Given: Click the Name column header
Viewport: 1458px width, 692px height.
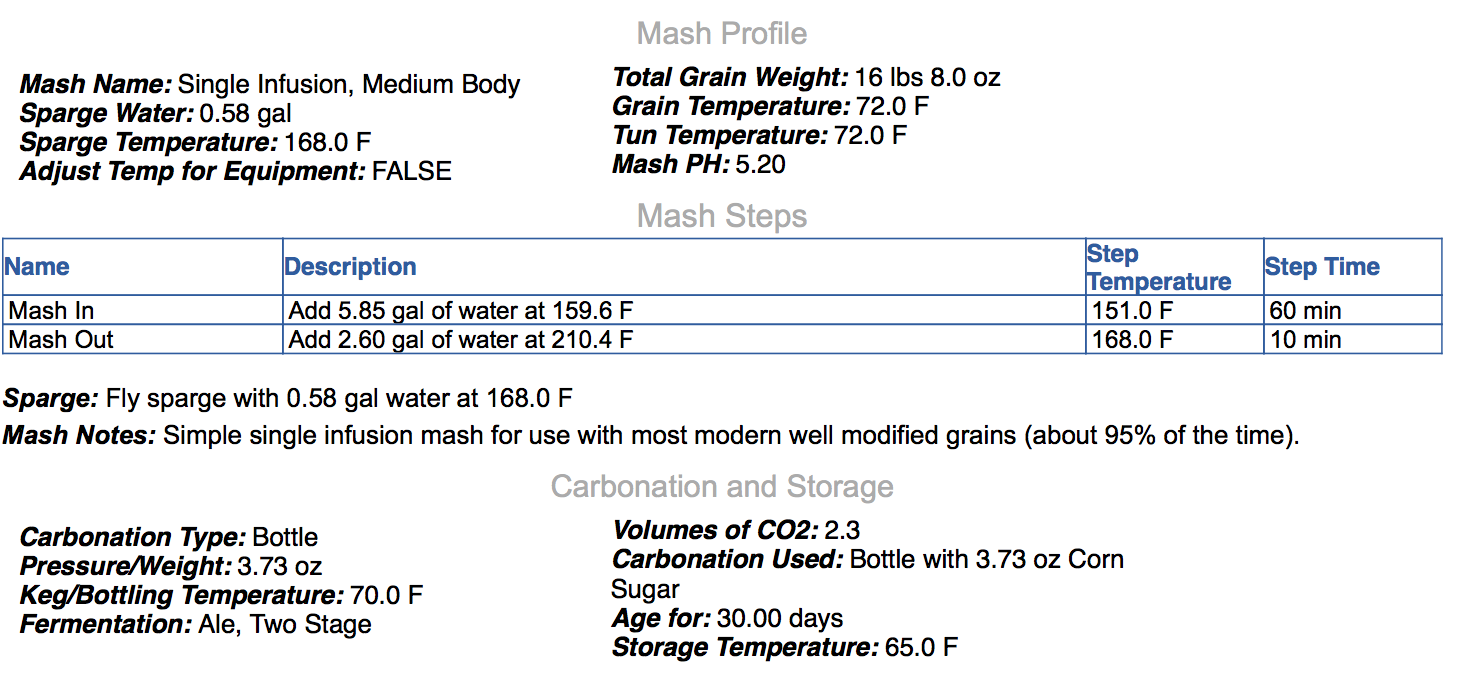Looking at the screenshot, I should pos(37,267).
